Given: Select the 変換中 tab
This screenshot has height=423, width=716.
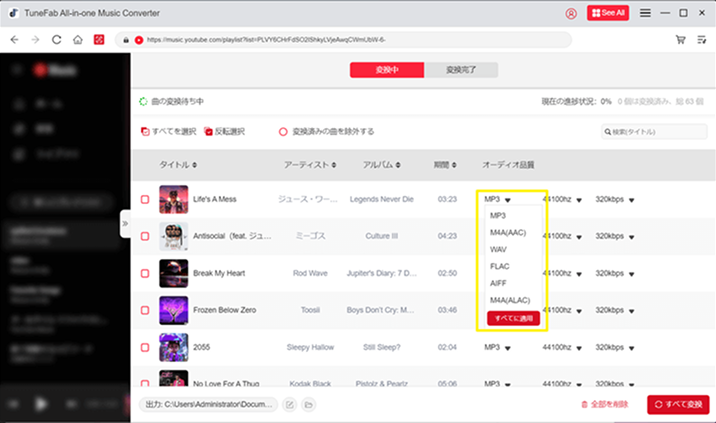Looking at the screenshot, I should coord(387,70).
